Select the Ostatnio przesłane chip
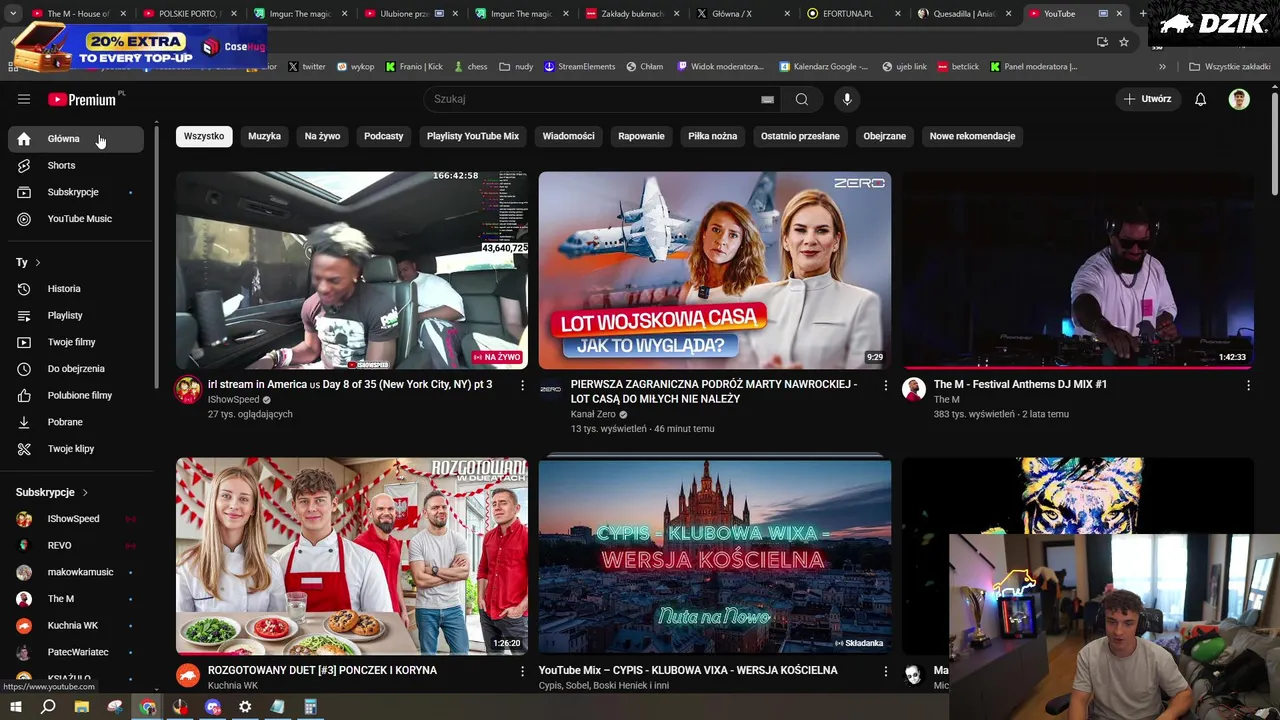This screenshot has width=1280, height=720. click(800, 136)
